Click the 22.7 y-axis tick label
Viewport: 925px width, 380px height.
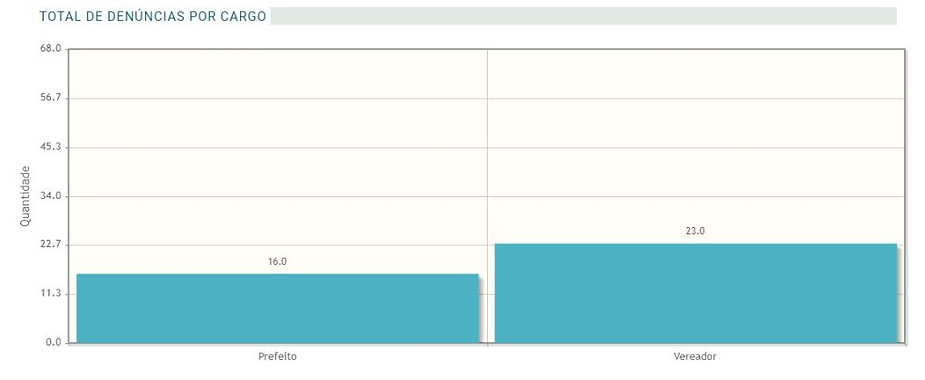point(51,245)
